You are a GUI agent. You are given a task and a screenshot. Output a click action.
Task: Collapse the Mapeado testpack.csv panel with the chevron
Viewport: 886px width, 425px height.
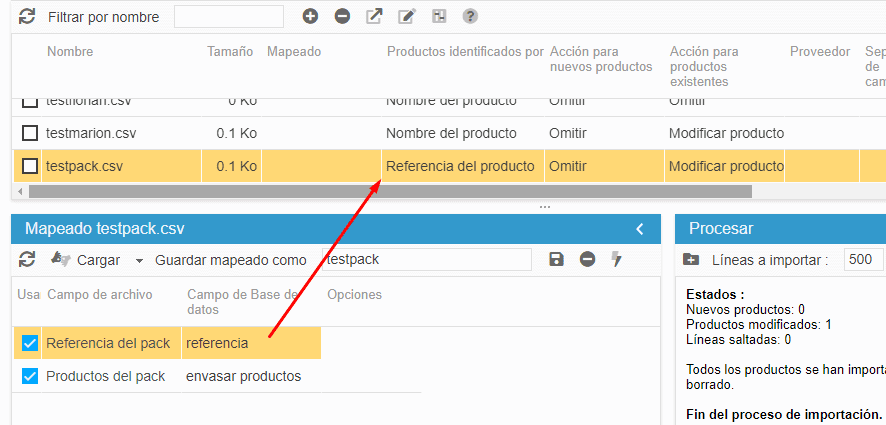tap(640, 229)
